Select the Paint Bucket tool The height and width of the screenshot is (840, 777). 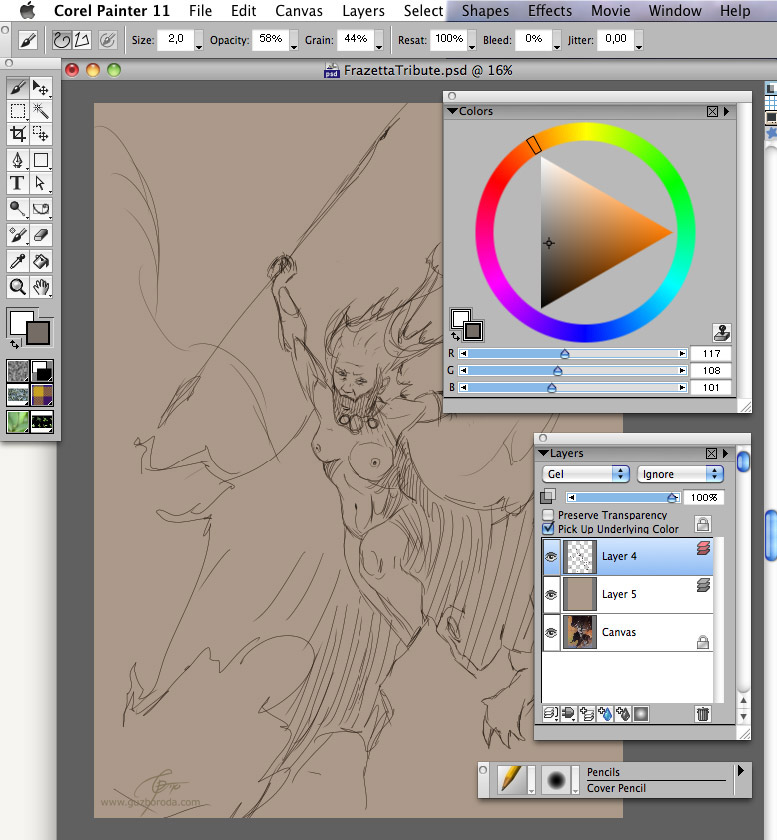pos(41,261)
